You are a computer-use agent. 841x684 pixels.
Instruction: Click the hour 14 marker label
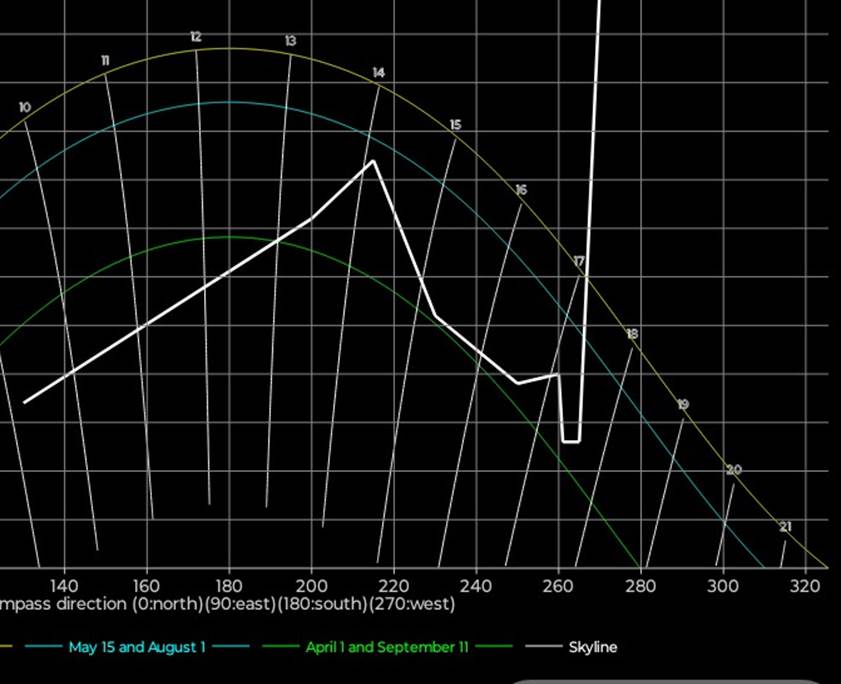click(378, 73)
